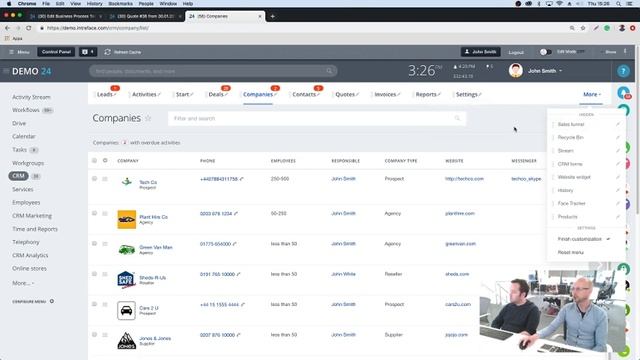The height and width of the screenshot is (360, 640).
Task: Click the global search magnifier in header
Action: (x=329, y=71)
